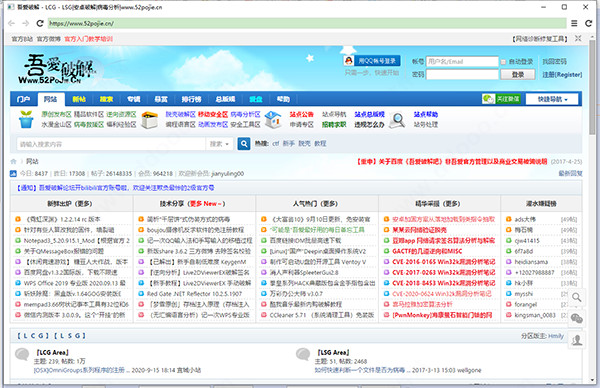Screen dimensions: 600x388
Task: Click the user kingsman_0083
Action: pos(535,315)
